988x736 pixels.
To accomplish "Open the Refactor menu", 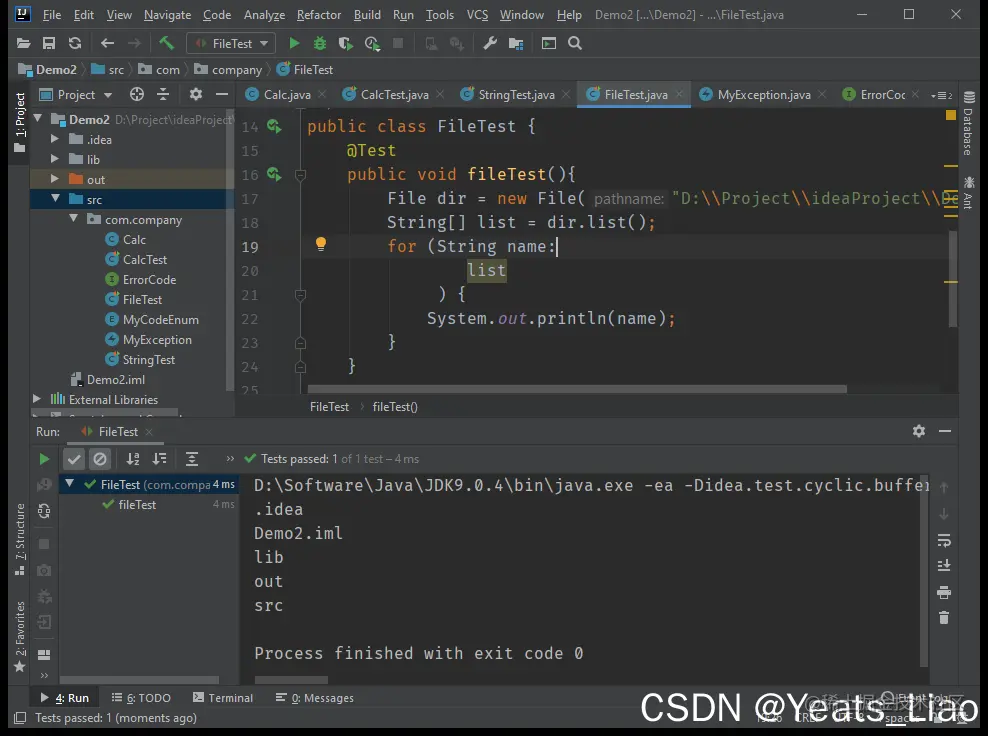I will (319, 14).
